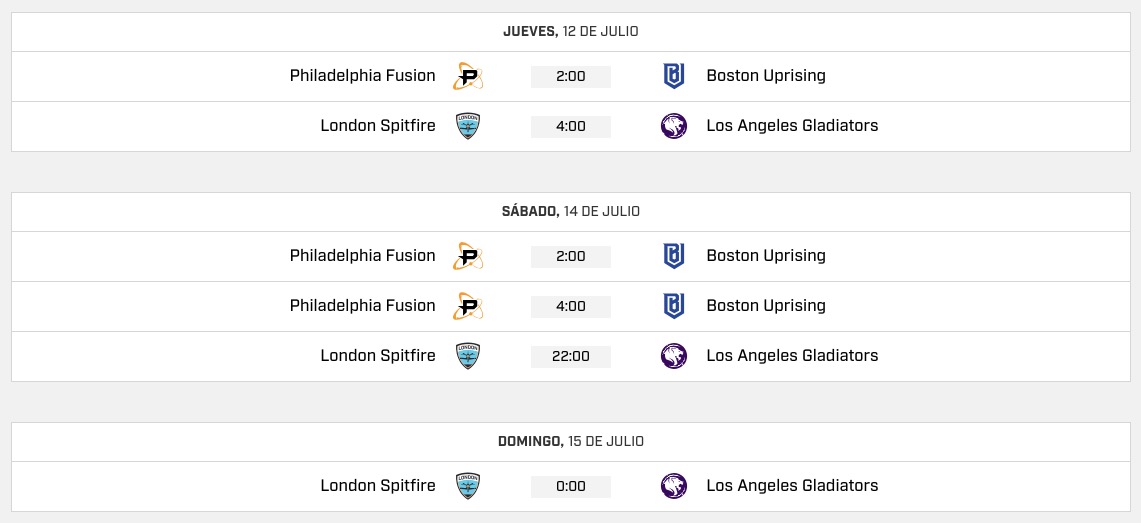Screen dimensions: 1141x523
Task: Select Boston Uprising name in Saturday 4:00 match
Action: (766, 306)
